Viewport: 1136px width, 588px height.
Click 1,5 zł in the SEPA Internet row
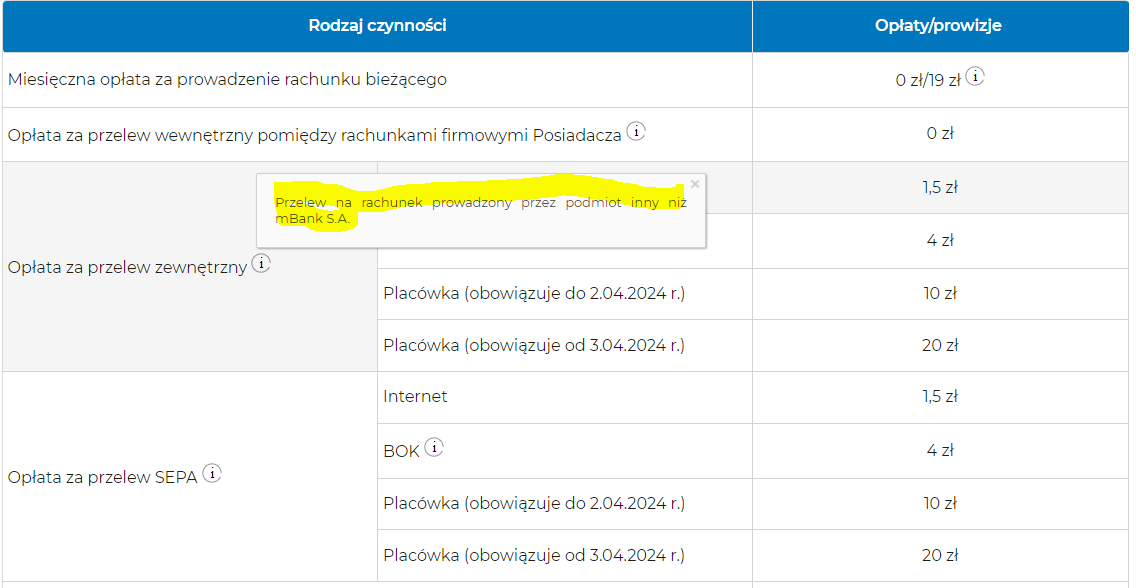pos(940,396)
